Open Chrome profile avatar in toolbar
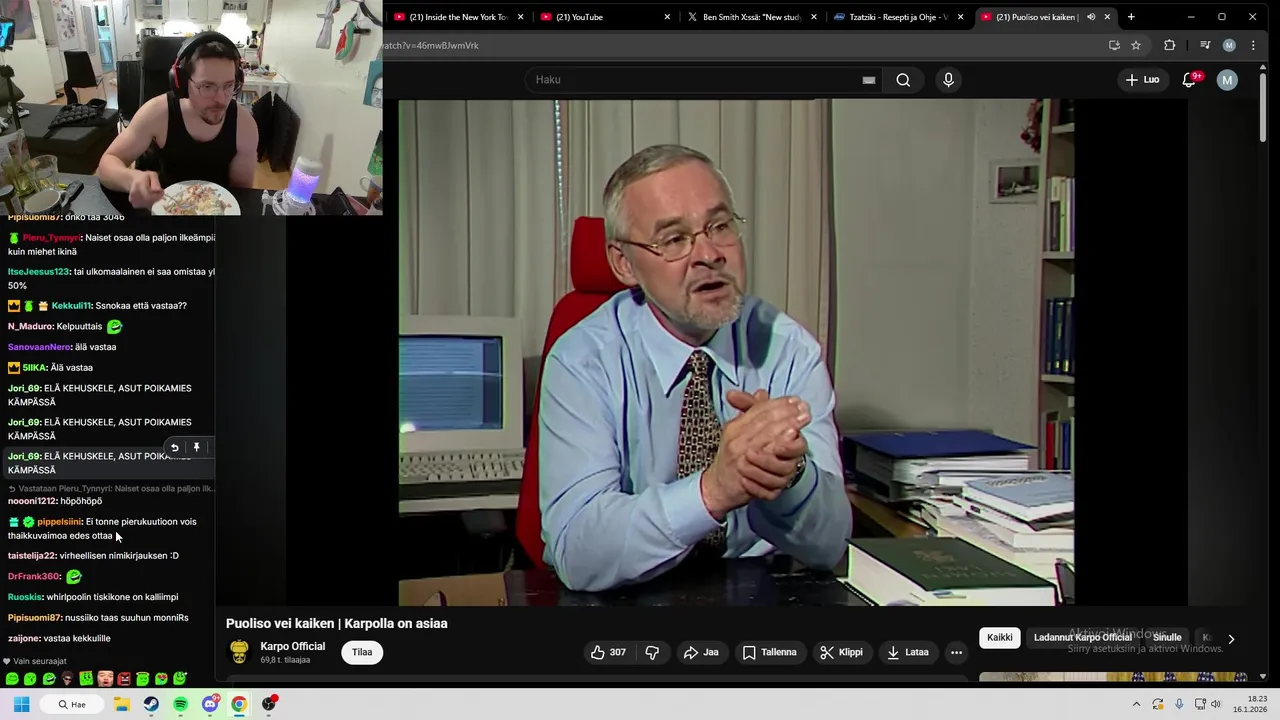This screenshot has height=720, width=1280. click(1229, 45)
